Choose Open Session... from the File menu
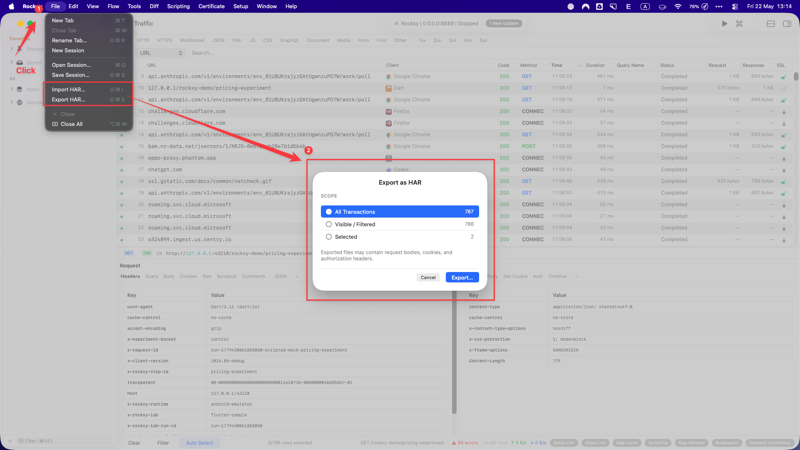The image size is (800, 450). click(x=89, y=65)
